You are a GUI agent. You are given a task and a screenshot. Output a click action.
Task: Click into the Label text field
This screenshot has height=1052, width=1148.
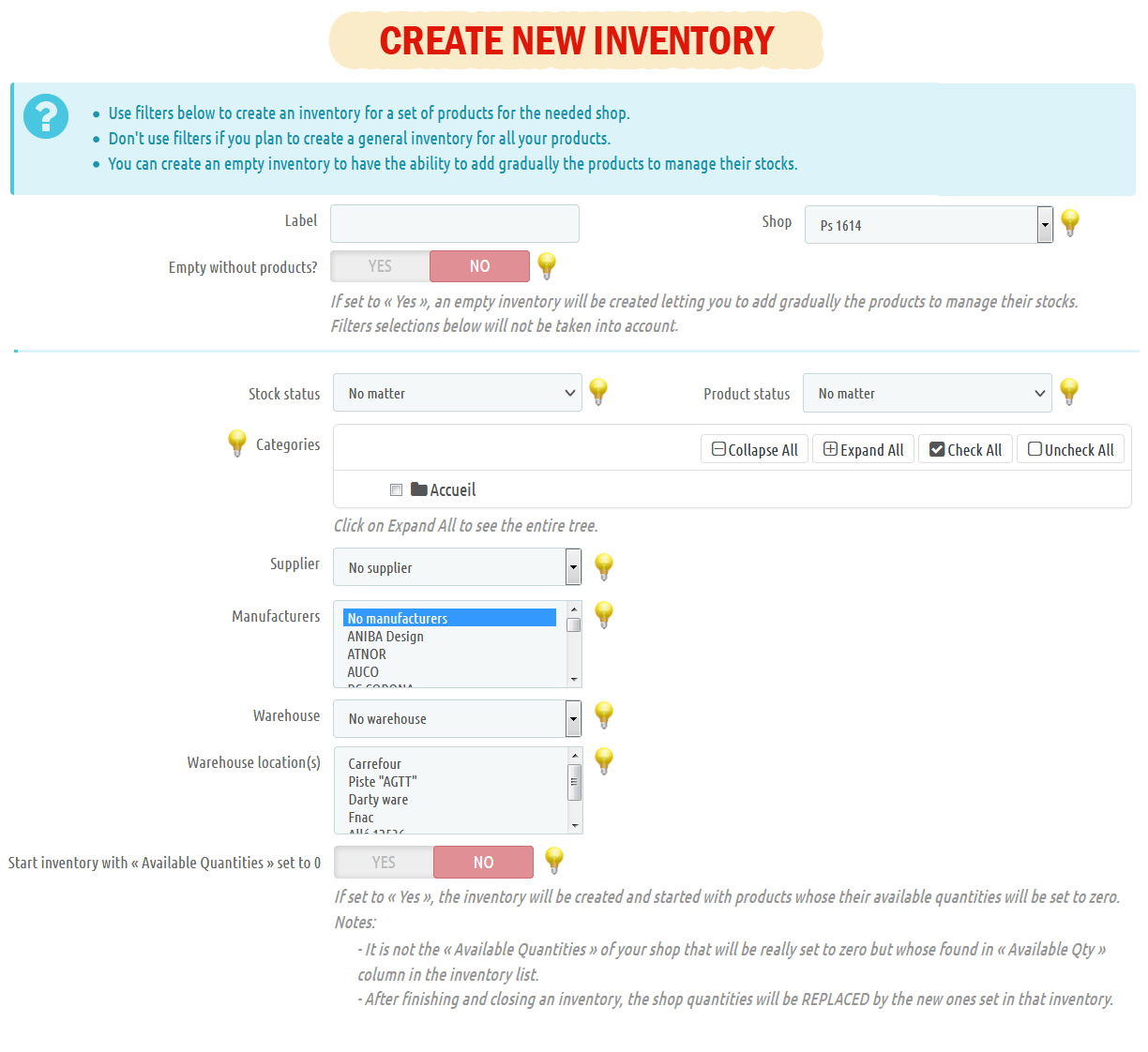[455, 224]
